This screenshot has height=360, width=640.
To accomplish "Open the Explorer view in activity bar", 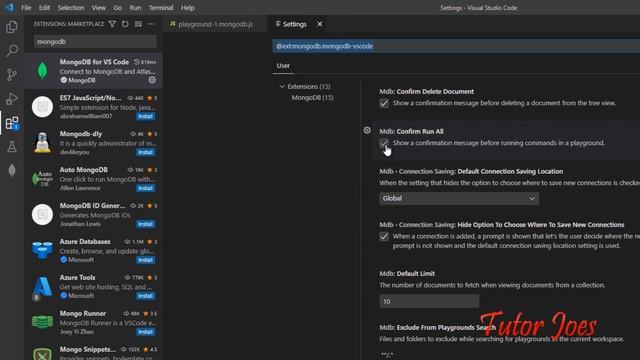I will point(12,27).
